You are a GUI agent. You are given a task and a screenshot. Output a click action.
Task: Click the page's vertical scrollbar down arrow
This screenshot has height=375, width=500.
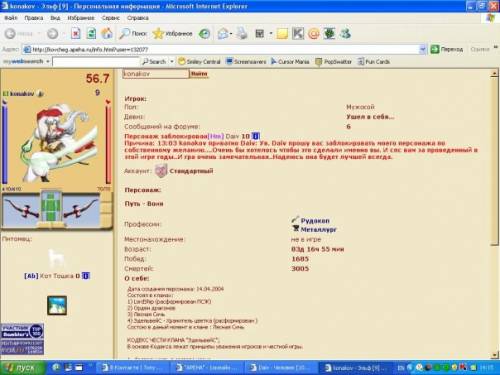pos(495,355)
